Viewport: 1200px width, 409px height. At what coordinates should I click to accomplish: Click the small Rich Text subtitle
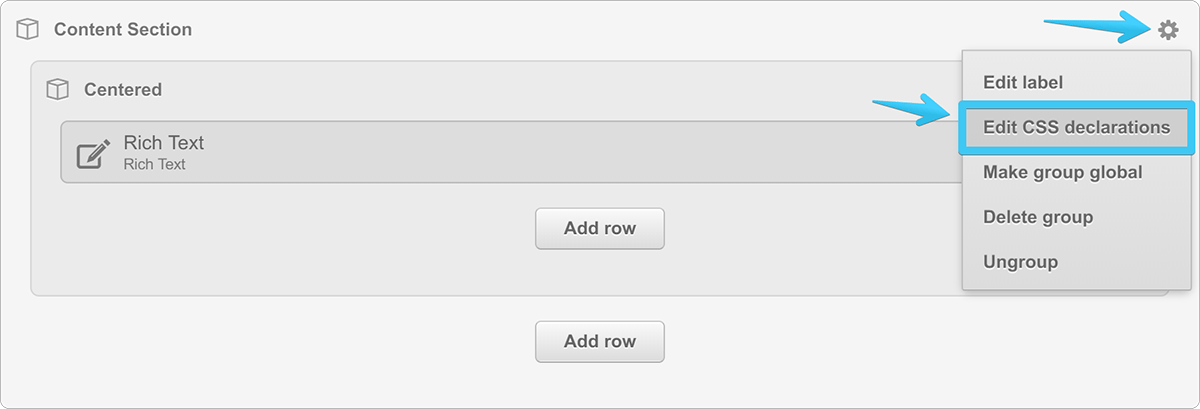(x=155, y=164)
